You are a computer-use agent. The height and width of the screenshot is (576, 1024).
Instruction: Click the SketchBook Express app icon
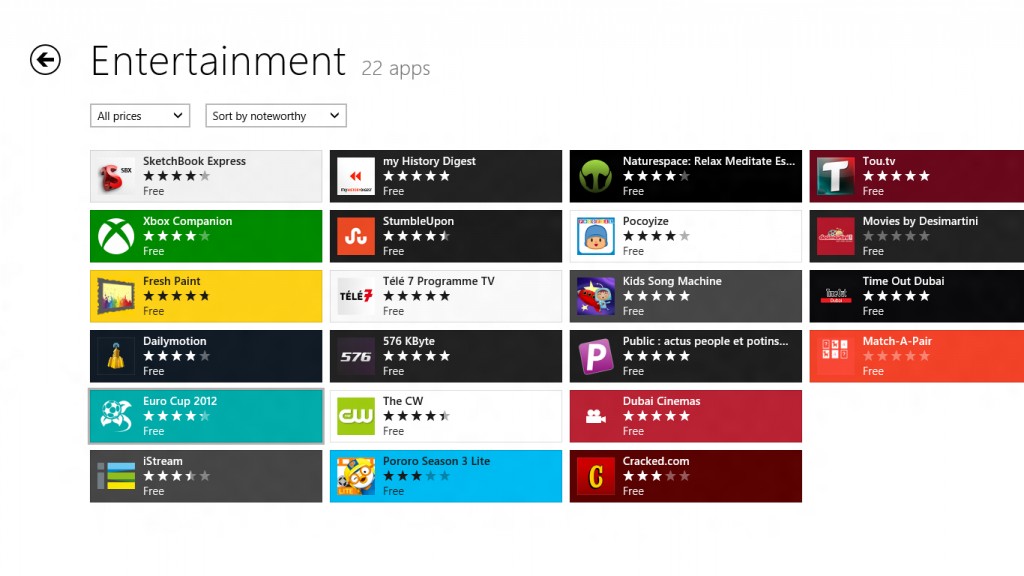pos(116,176)
